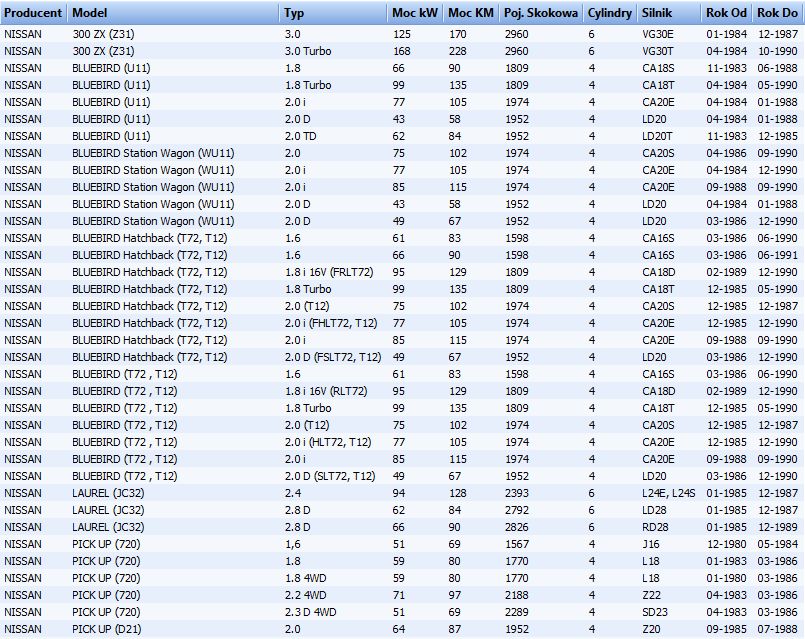Click engine code VG30E
This screenshot has height=639, width=805.
658,34
